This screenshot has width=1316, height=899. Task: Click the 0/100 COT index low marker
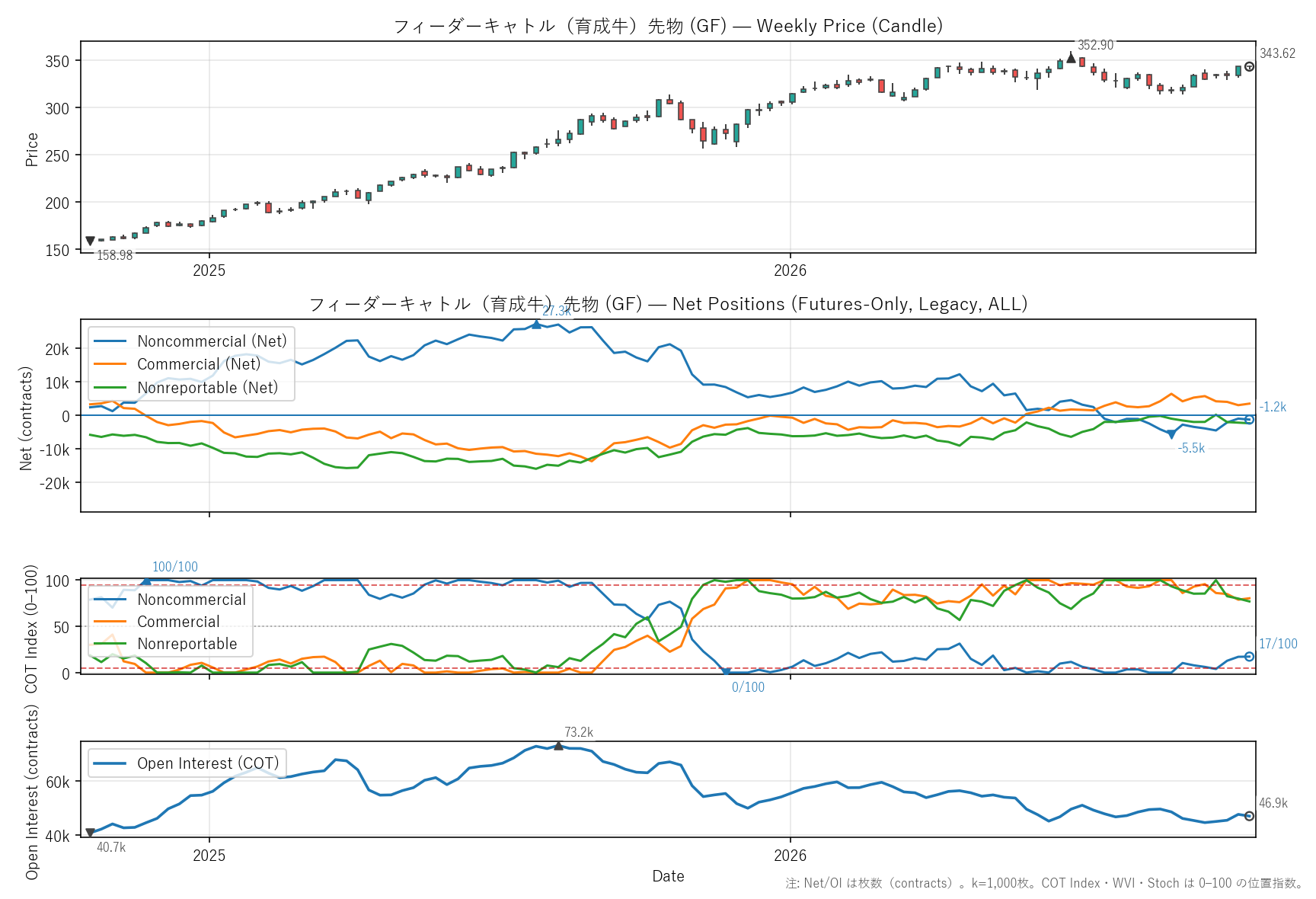[x=726, y=672]
